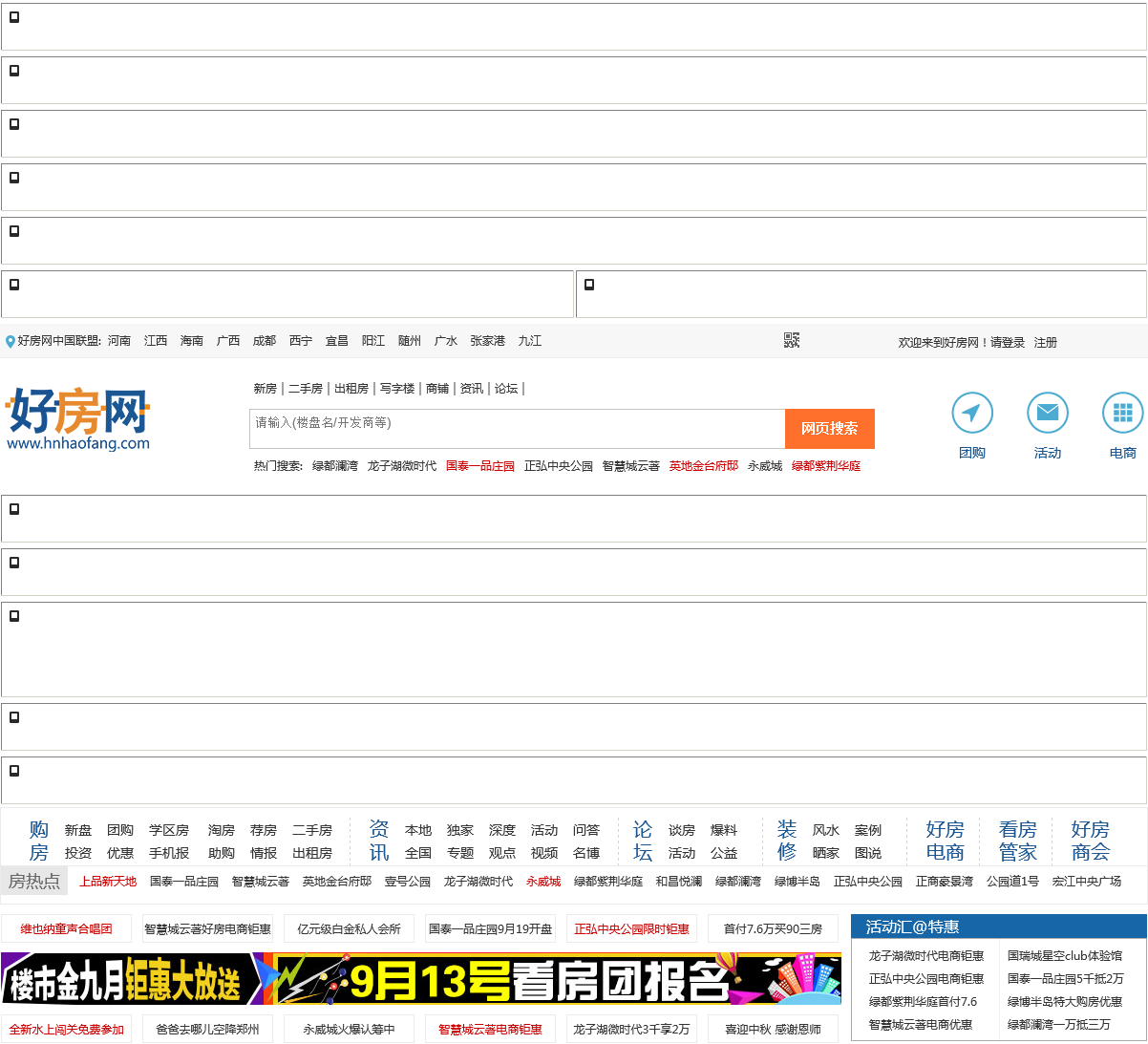
Task: Click the 喜迎中秋 感谢恩师 link box
Action: [x=773, y=1029]
